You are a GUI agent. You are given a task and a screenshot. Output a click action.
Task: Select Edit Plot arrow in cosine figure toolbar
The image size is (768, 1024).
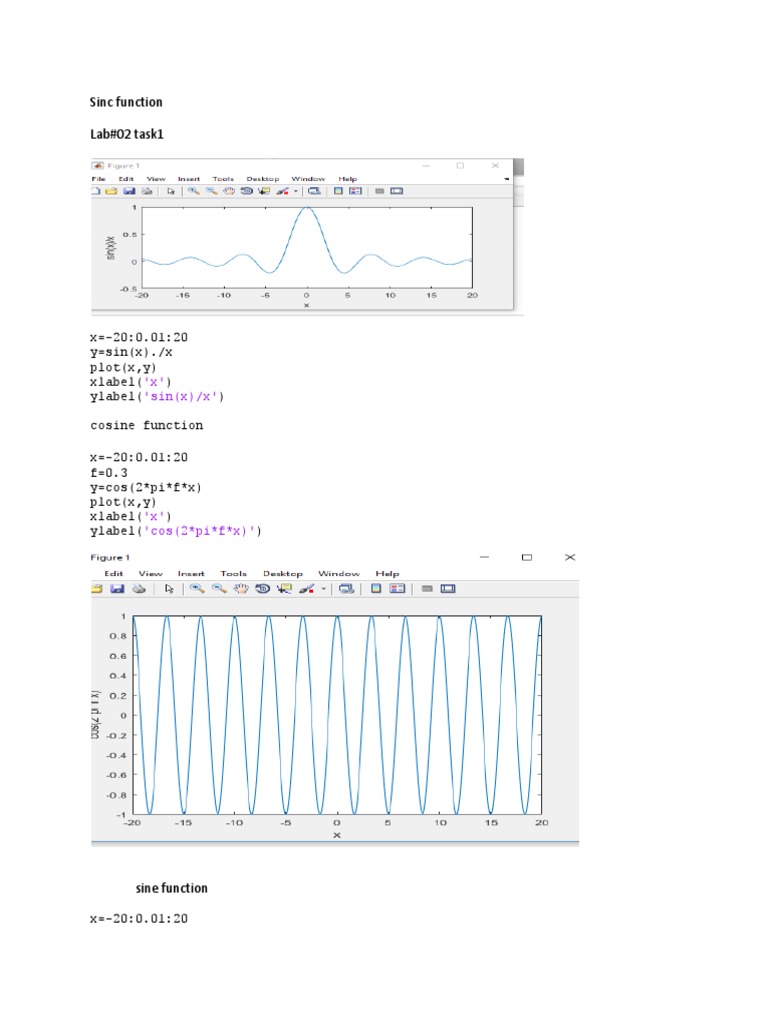coord(170,589)
